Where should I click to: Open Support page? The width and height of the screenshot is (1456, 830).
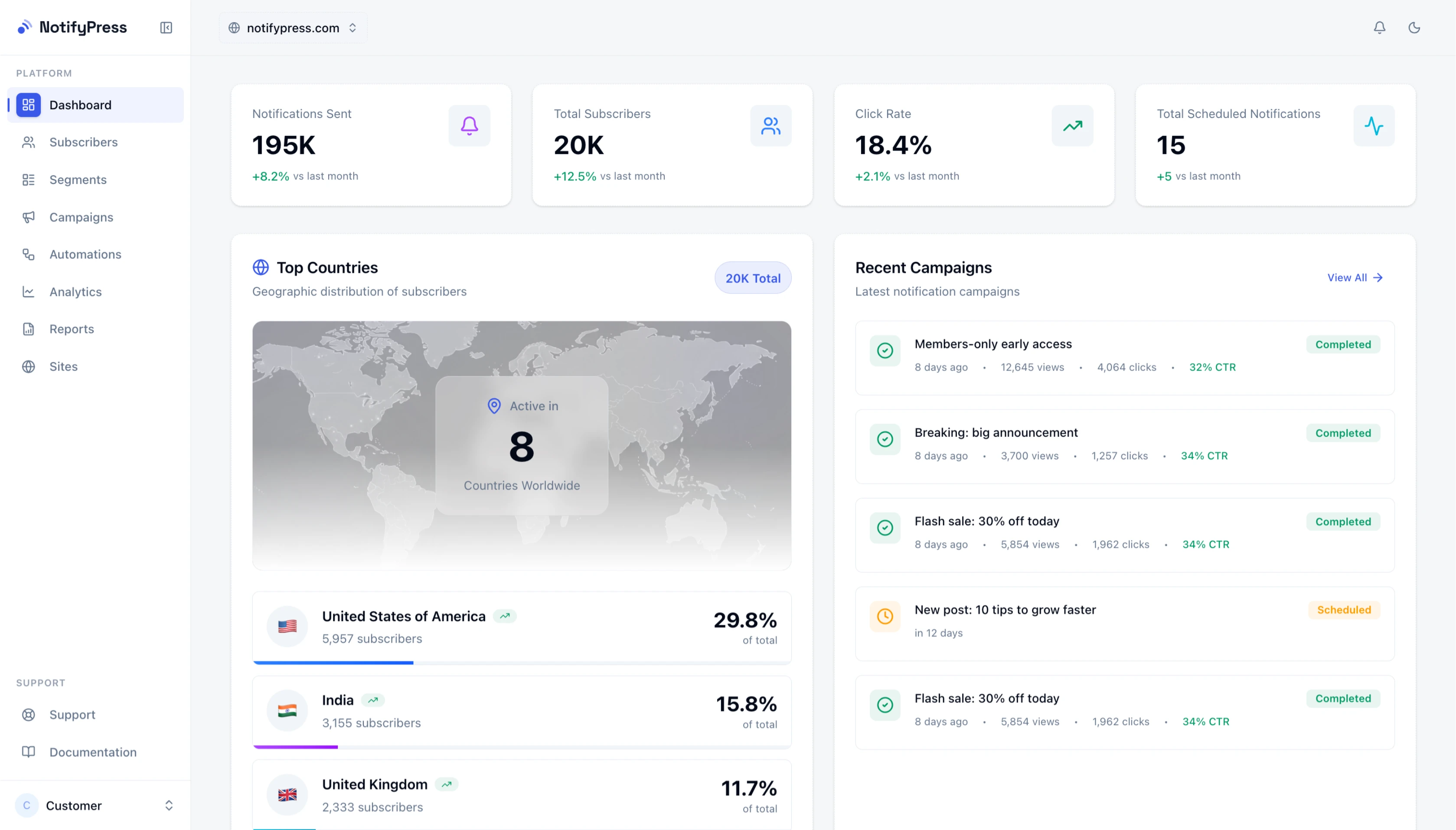tap(95, 714)
